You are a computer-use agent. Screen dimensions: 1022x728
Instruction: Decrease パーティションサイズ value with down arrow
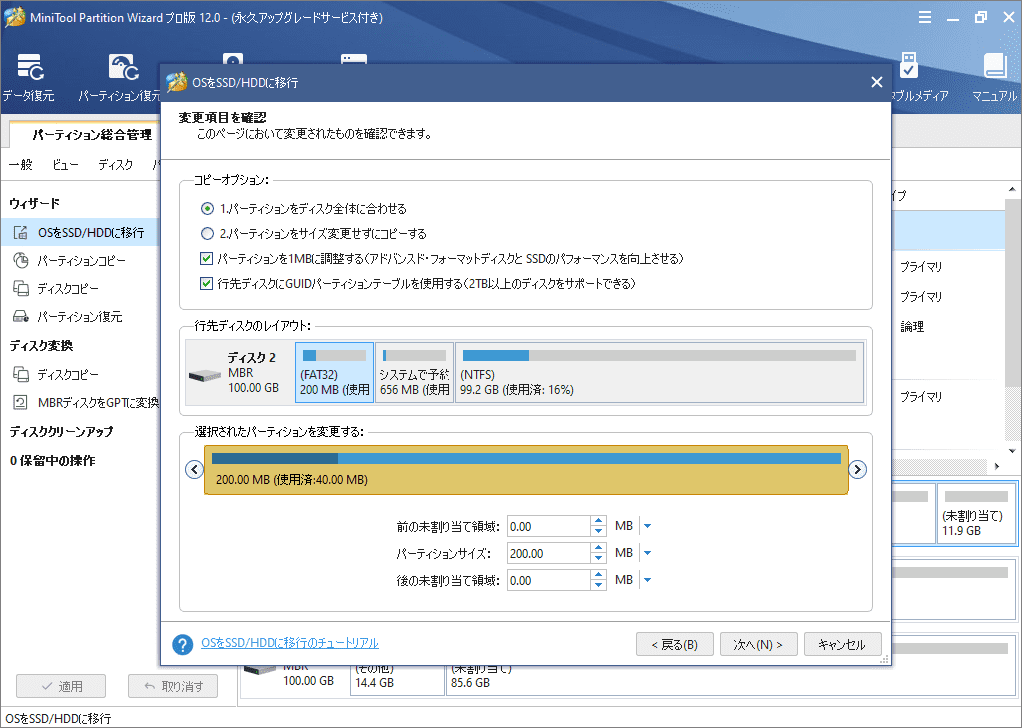pos(598,558)
